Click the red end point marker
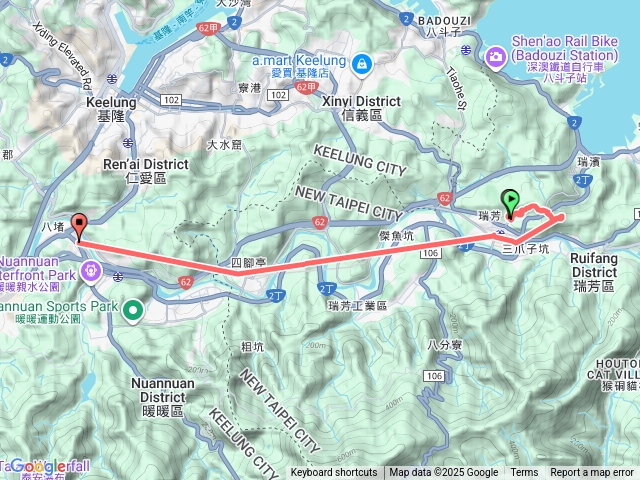 point(79,226)
